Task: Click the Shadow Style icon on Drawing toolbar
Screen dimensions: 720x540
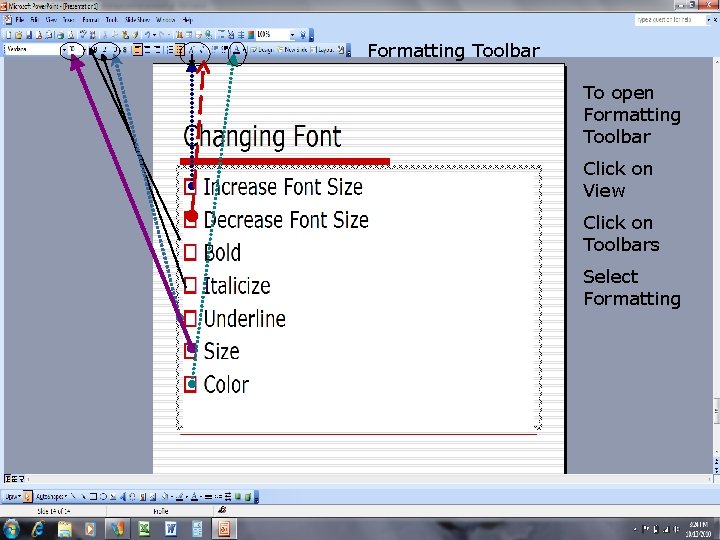Action: pos(238,496)
